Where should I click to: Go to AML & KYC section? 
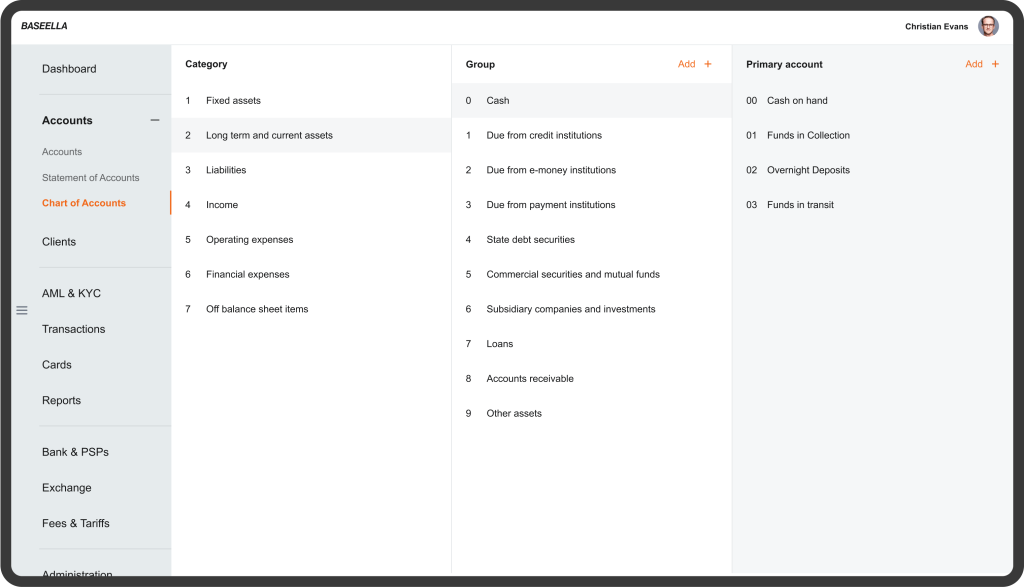pyautogui.click(x=71, y=293)
